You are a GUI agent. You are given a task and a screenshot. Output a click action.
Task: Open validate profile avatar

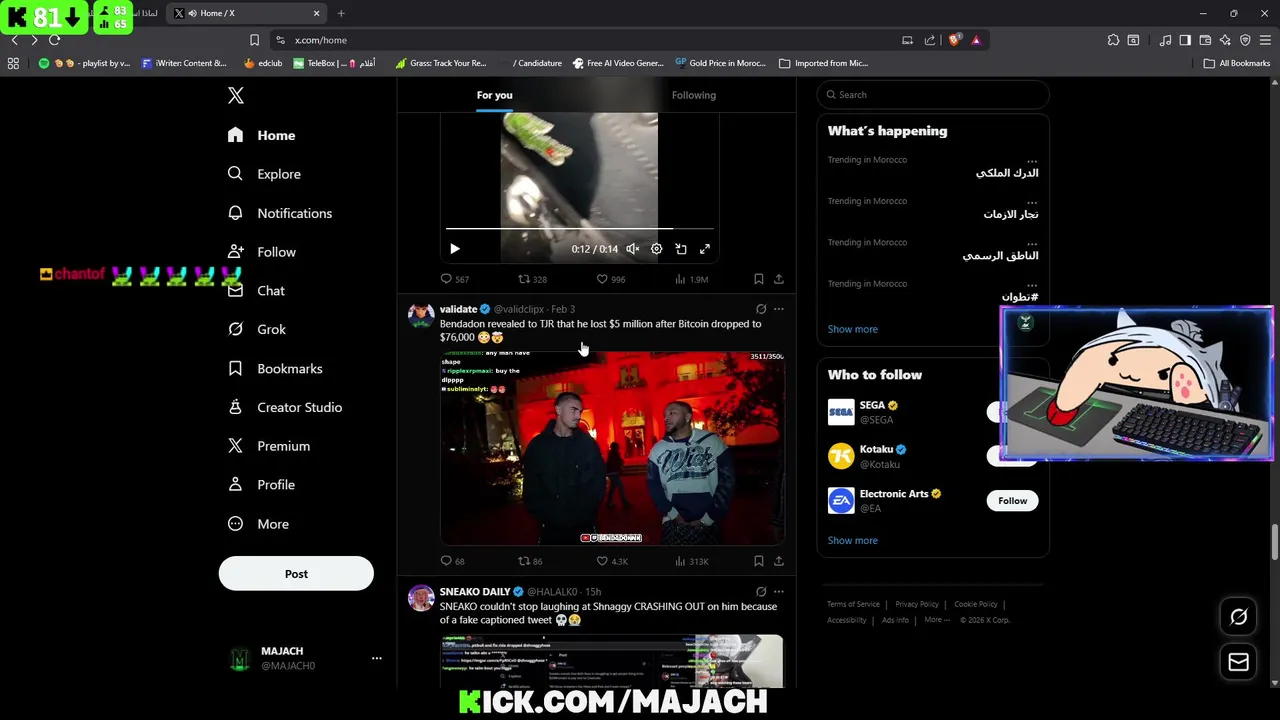pos(421,316)
